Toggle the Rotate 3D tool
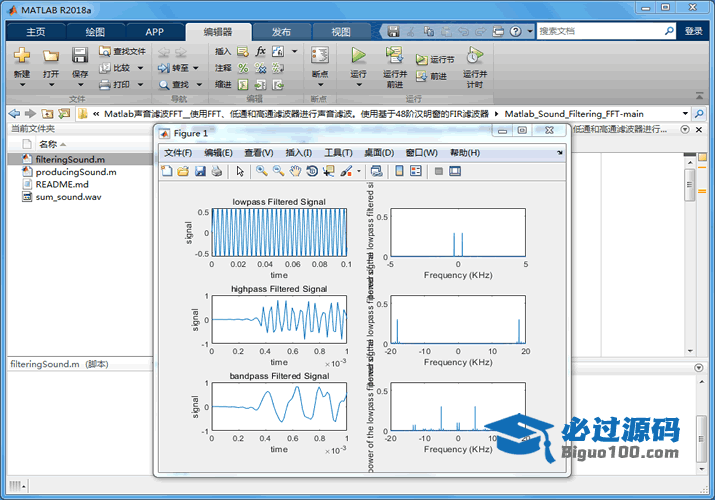 click(x=312, y=171)
